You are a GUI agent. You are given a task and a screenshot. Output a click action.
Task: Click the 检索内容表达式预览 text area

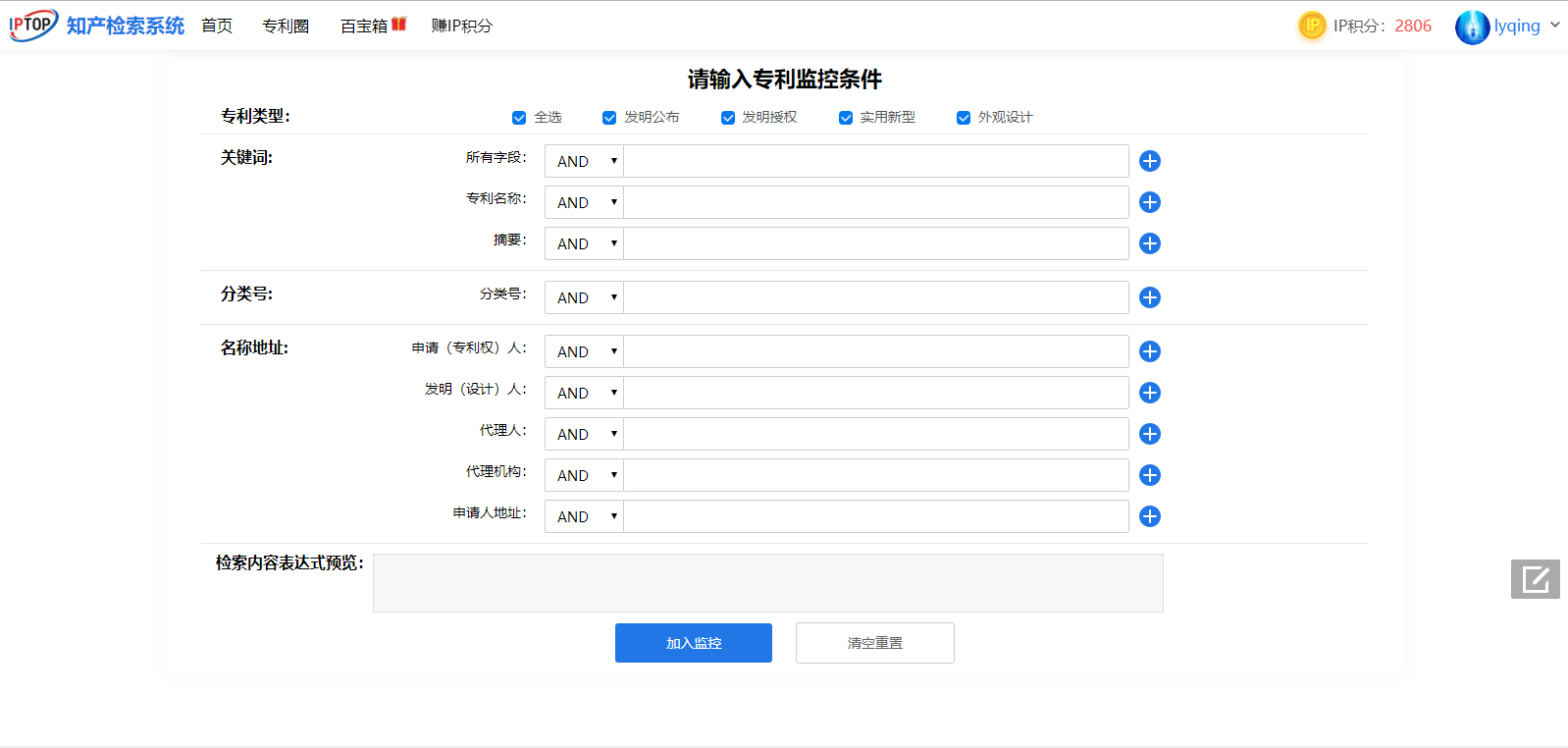[767, 583]
